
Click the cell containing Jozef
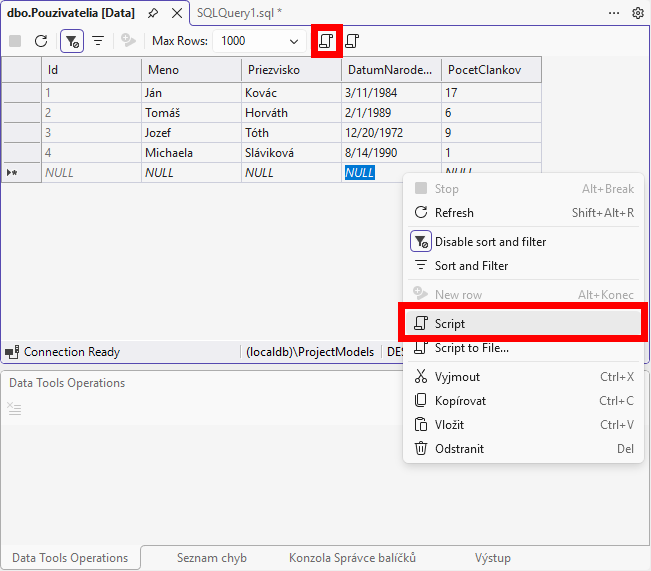[x=191, y=132]
